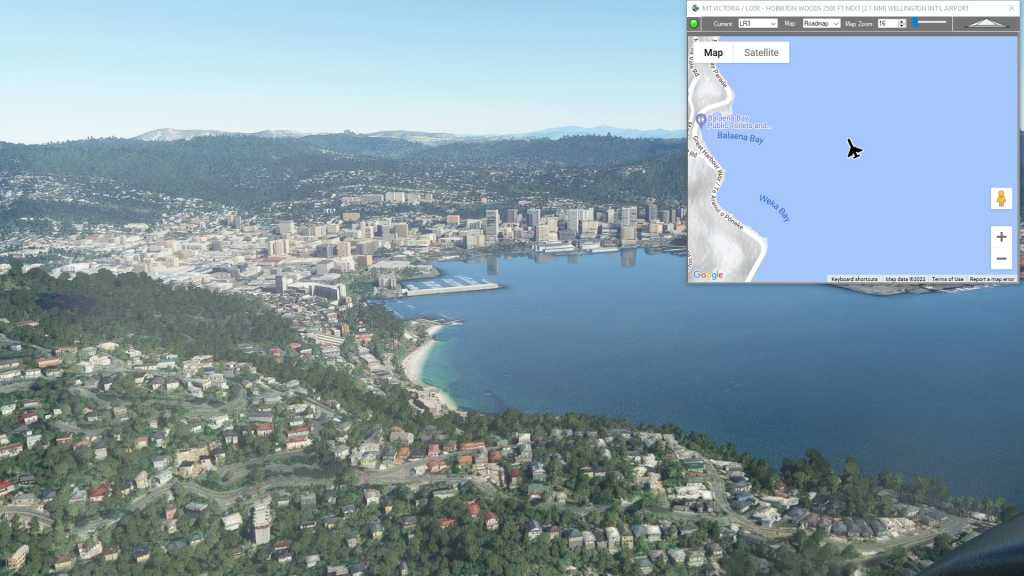1024x576 pixels.
Task: Select the Street View pegman icon
Action: pyautogui.click(x=1001, y=198)
